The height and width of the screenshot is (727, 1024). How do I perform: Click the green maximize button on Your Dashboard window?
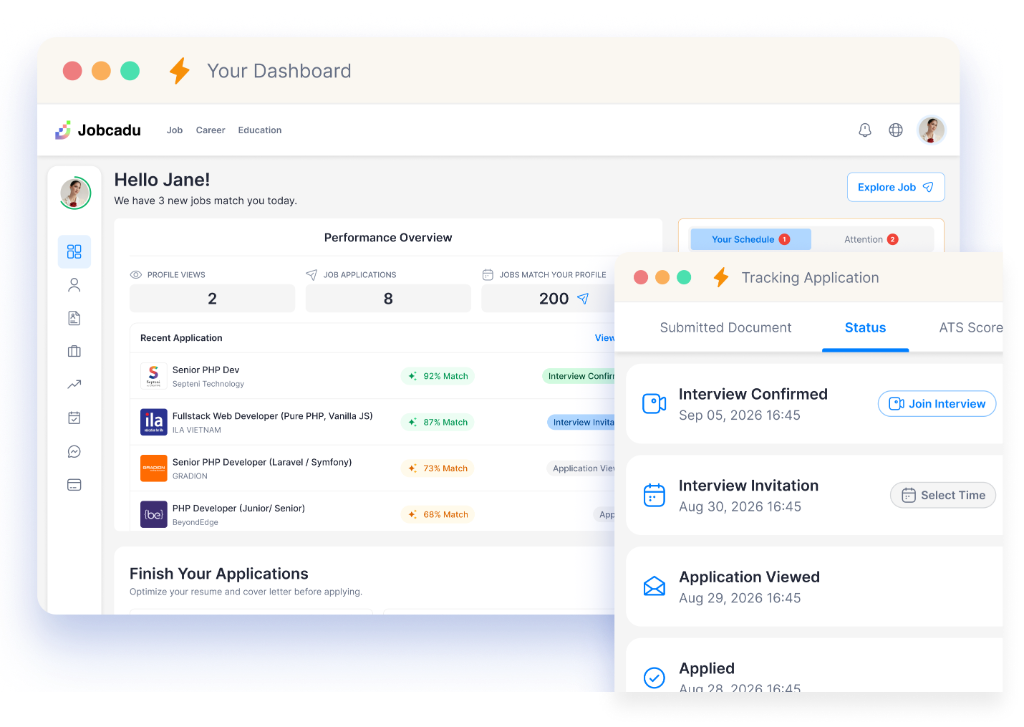pos(130,71)
